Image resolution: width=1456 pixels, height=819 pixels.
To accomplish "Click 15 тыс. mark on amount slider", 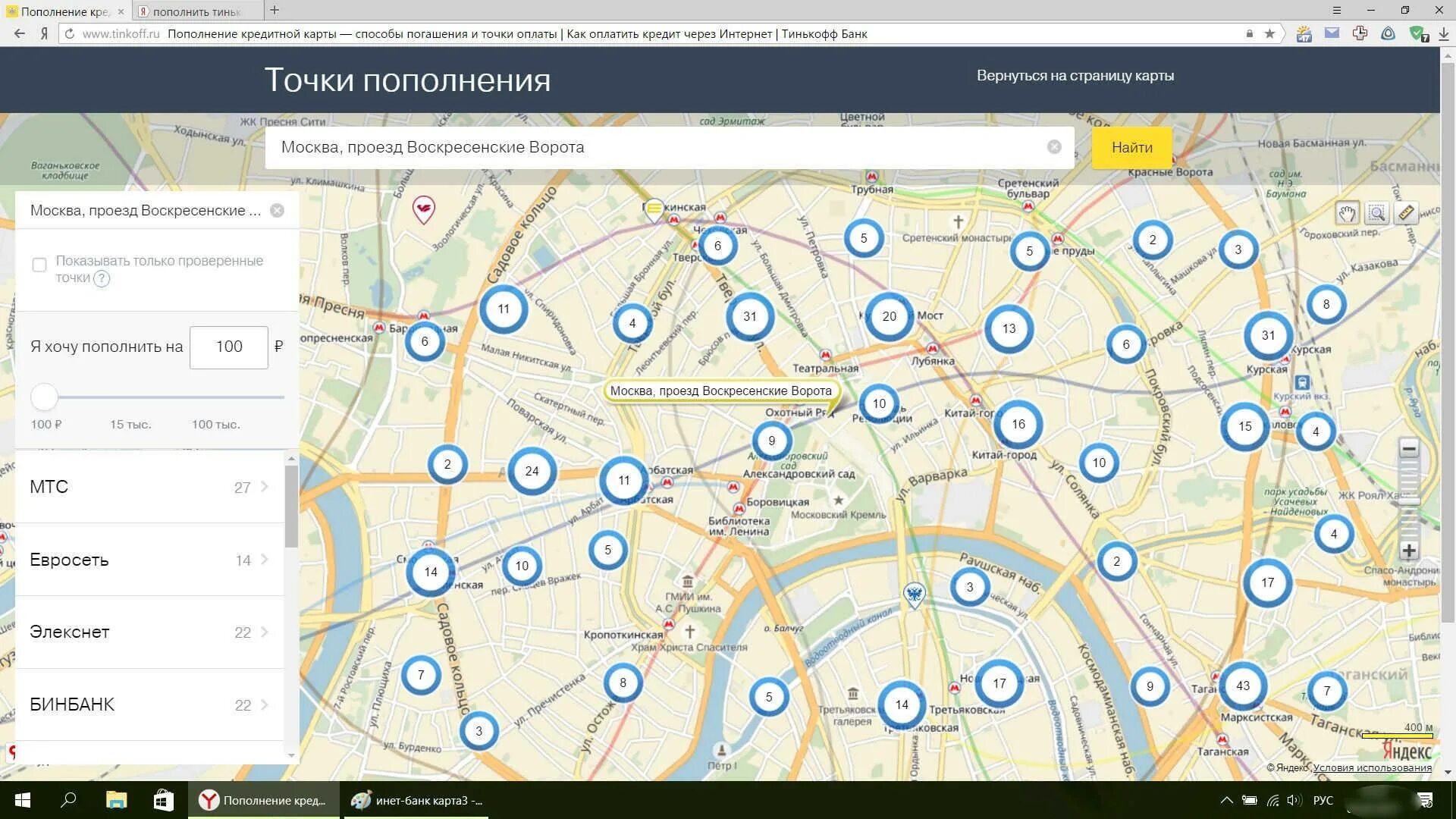I will pyautogui.click(x=130, y=425).
